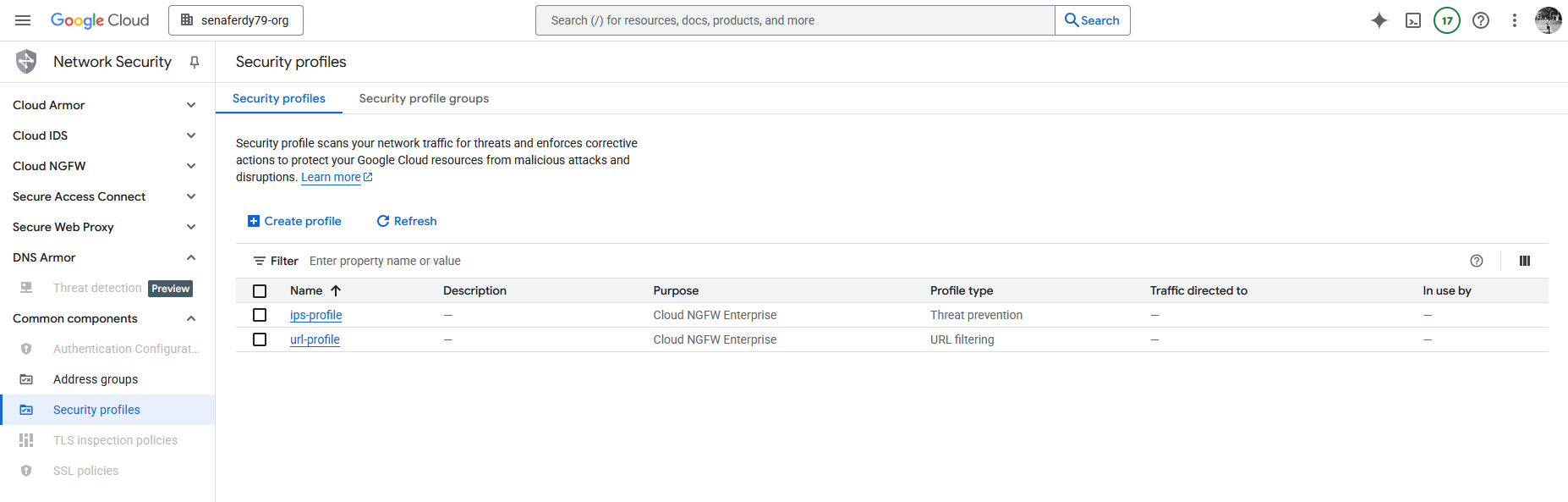
Task: Click the three-dot settings menu in header
Action: pyautogui.click(x=1514, y=20)
